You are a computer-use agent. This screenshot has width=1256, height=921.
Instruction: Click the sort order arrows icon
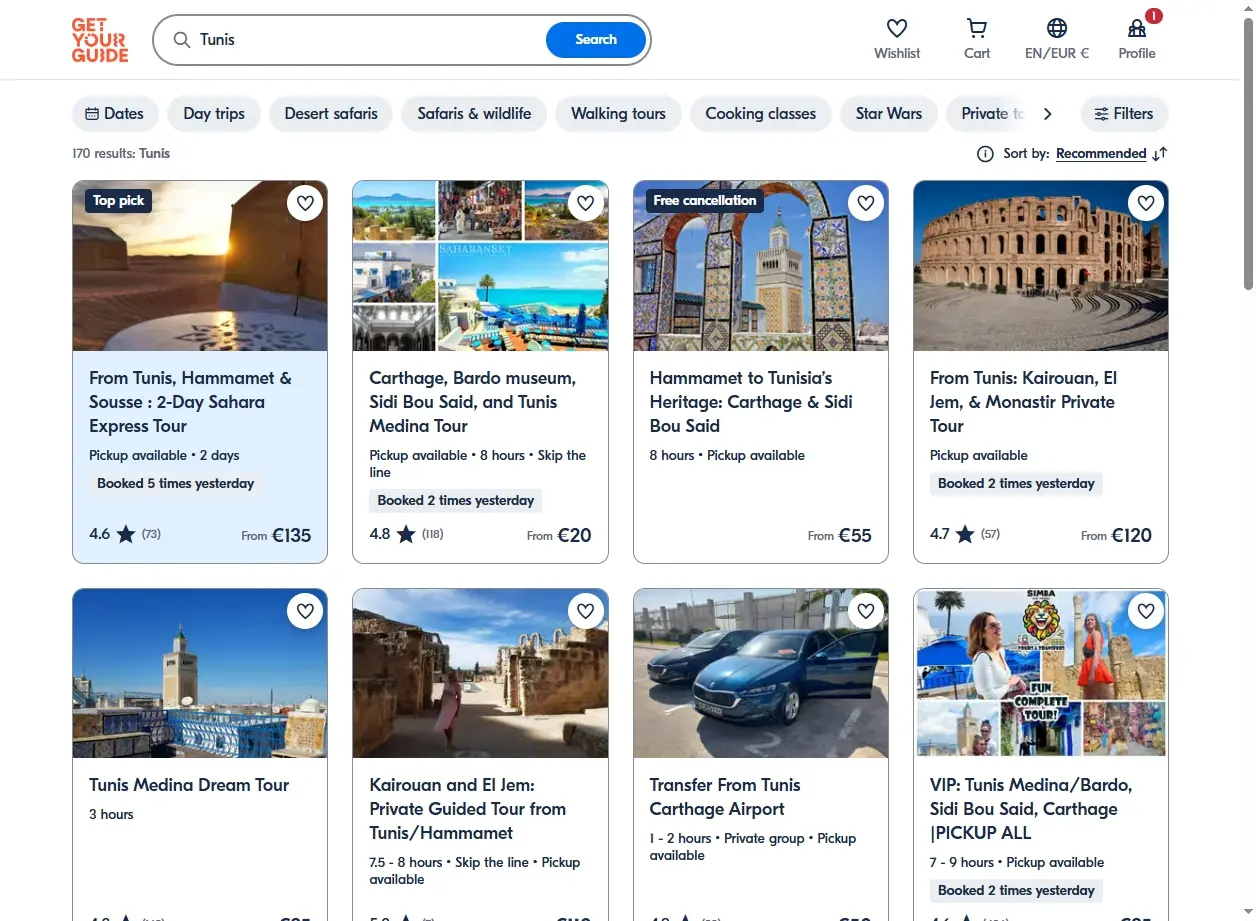pos(1160,154)
